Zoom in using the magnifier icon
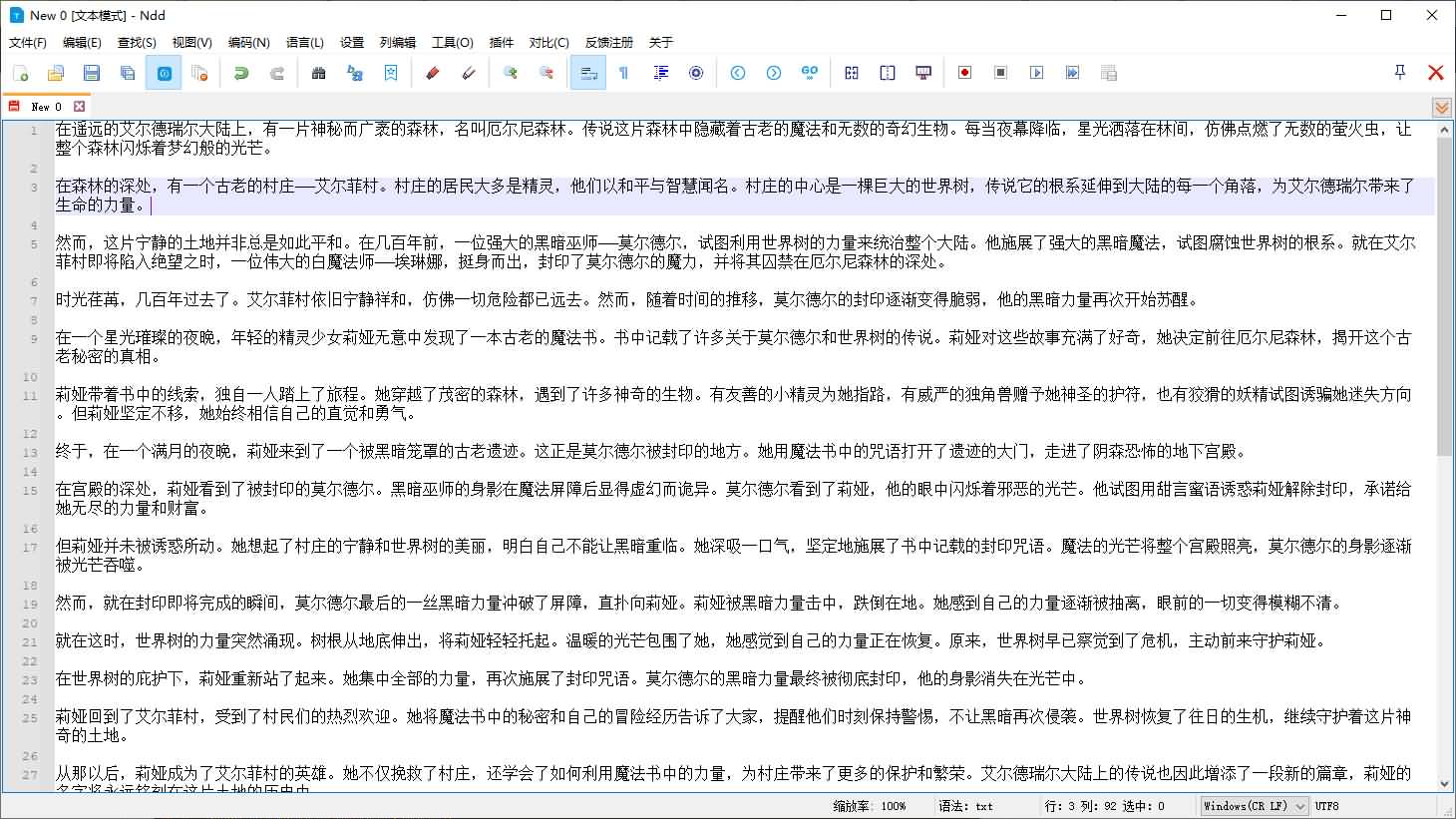The height and width of the screenshot is (819, 1456). (509, 73)
